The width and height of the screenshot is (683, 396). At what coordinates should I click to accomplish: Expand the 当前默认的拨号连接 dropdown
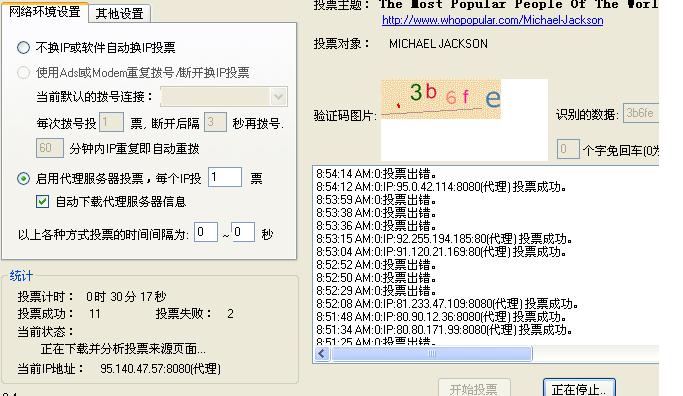point(278,97)
